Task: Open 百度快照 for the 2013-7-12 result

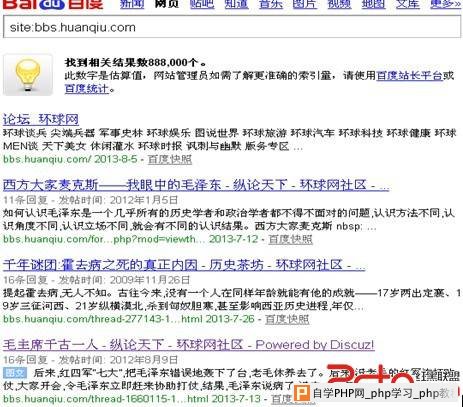Action: 290,239
